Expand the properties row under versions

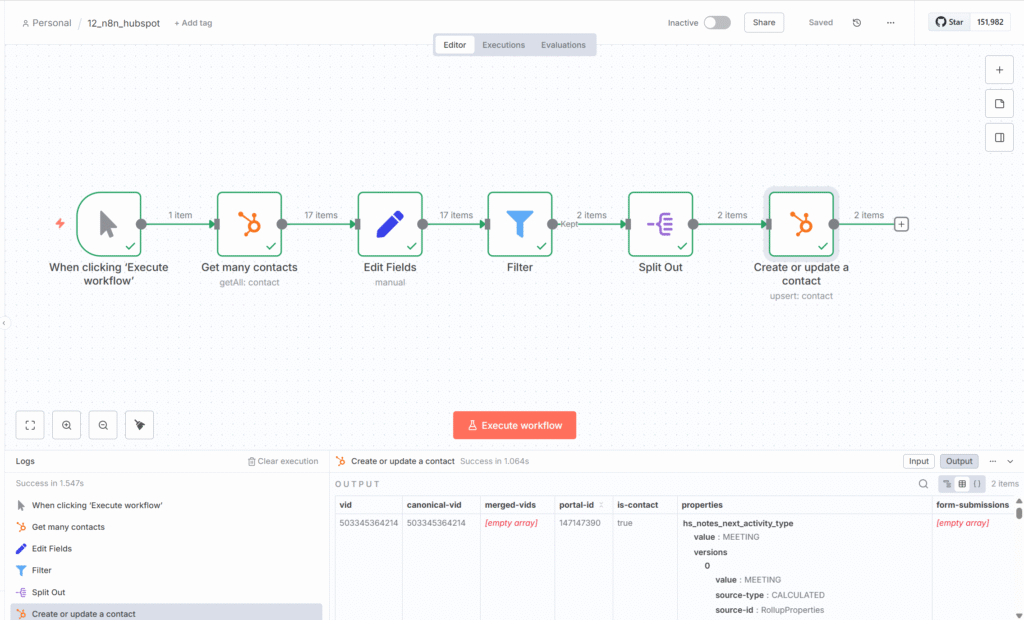tap(708, 566)
